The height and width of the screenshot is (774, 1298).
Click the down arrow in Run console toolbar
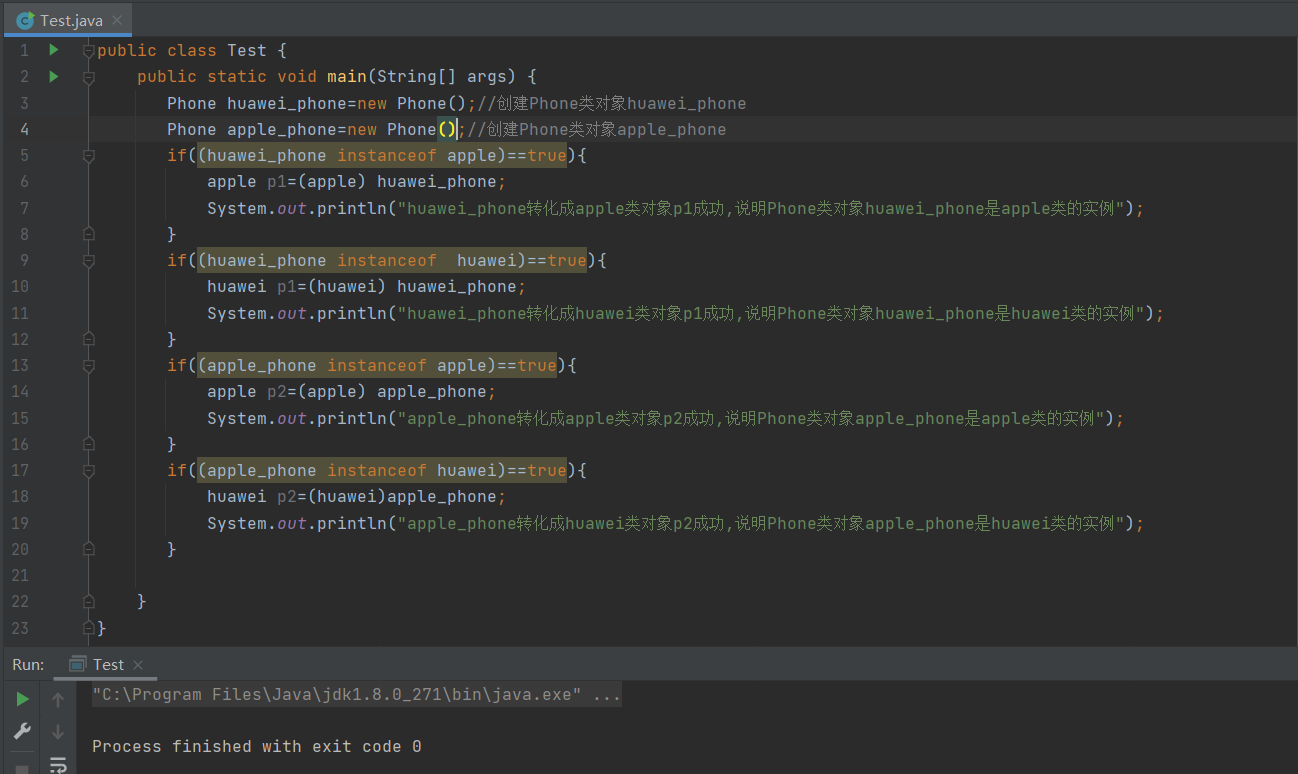tap(58, 731)
